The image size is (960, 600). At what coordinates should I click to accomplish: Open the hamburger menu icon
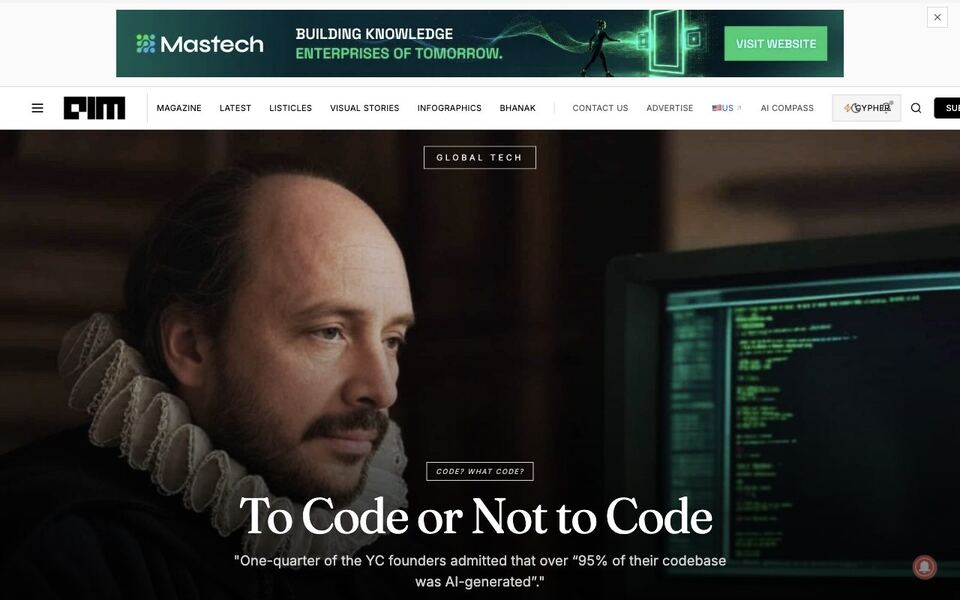pyautogui.click(x=37, y=108)
